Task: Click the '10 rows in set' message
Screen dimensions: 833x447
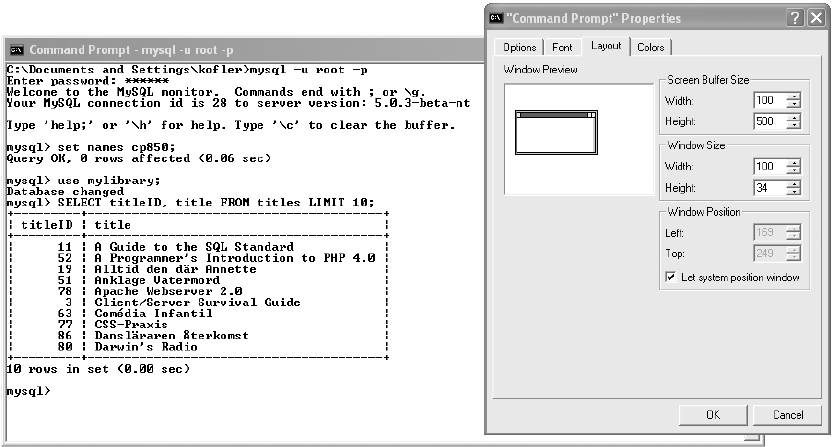Action: coord(98,369)
